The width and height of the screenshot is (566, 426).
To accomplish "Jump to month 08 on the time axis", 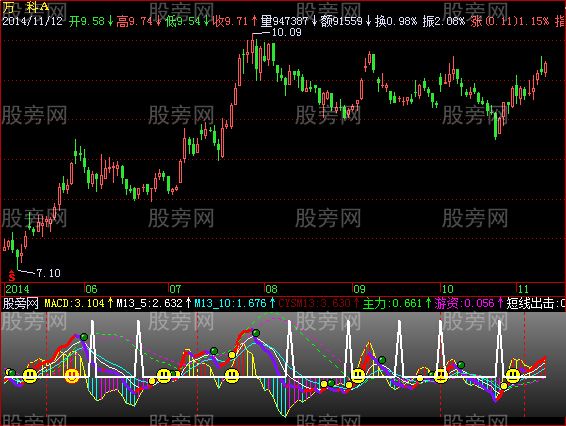I will click(271, 289).
